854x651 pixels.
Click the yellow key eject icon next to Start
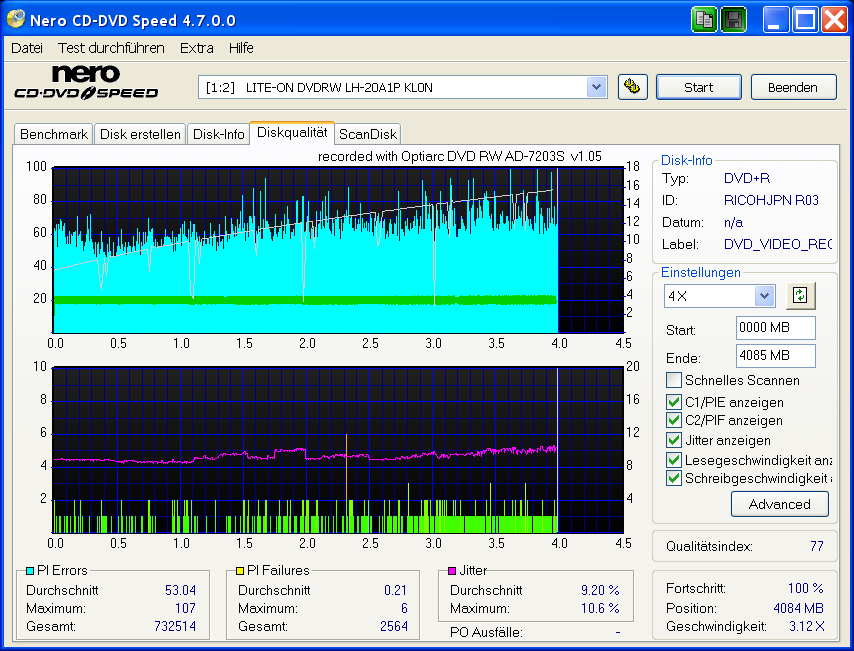633,87
